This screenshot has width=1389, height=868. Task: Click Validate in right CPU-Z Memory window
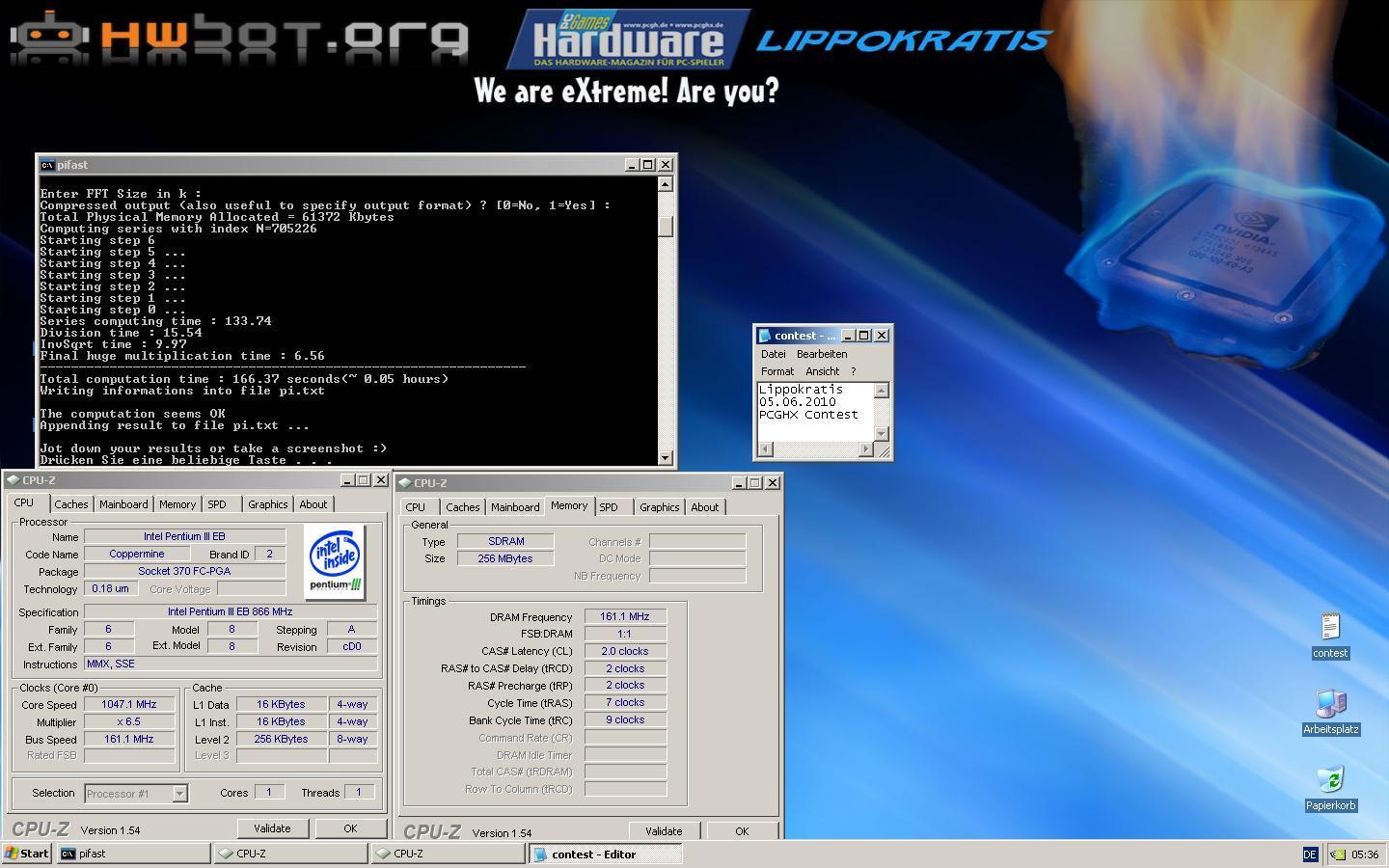click(x=664, y=830)
